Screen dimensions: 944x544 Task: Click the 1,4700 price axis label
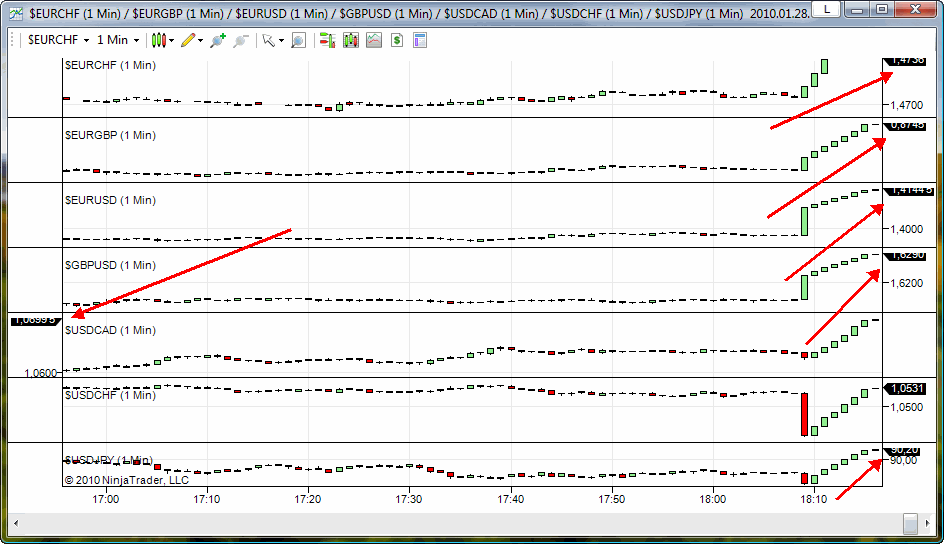tap(907, 105)
